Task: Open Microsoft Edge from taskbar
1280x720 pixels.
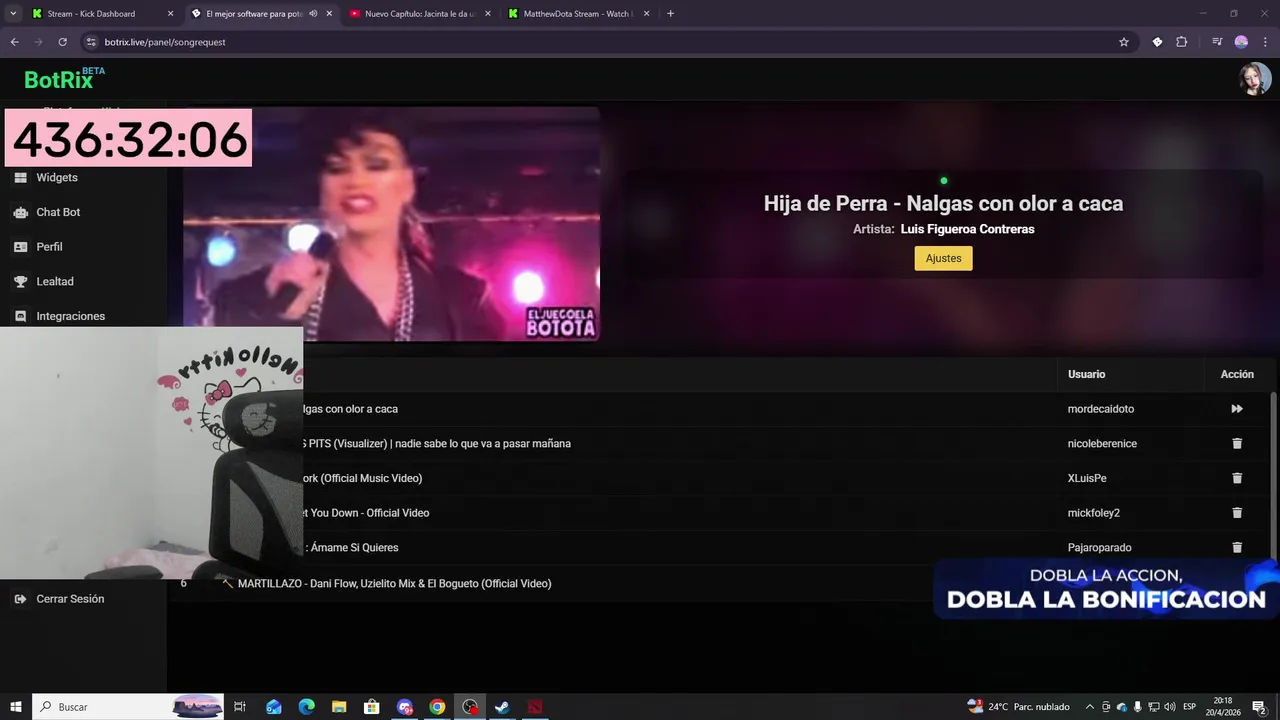Action: point(306,707)
